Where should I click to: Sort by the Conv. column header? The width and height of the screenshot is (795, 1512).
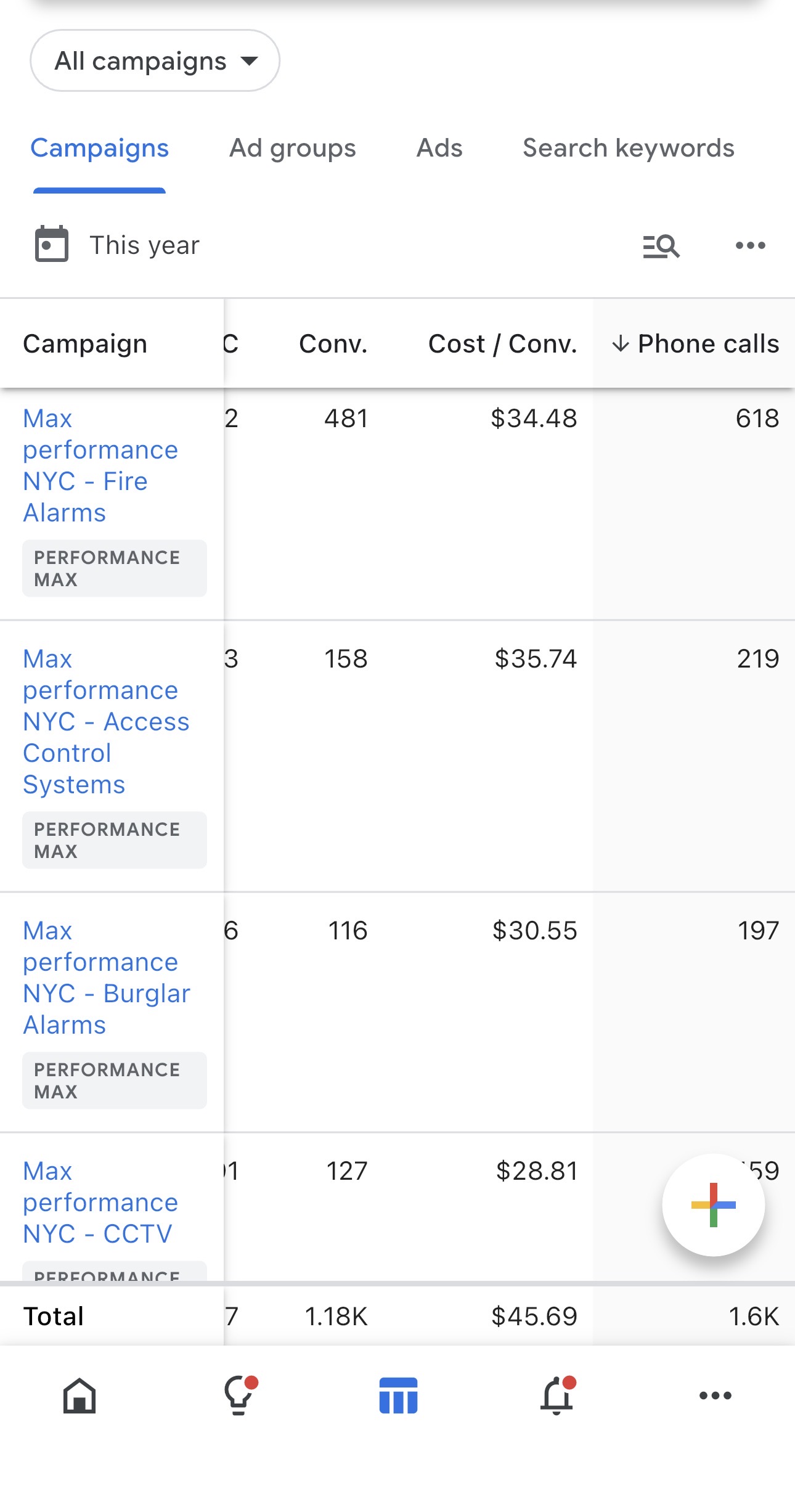coord(333,344)
